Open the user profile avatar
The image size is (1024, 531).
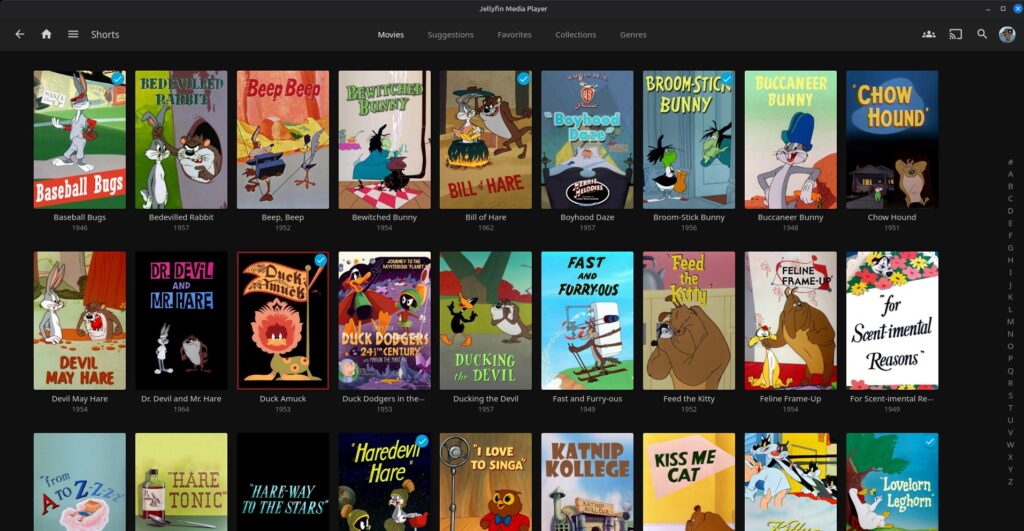(1007, 35)
